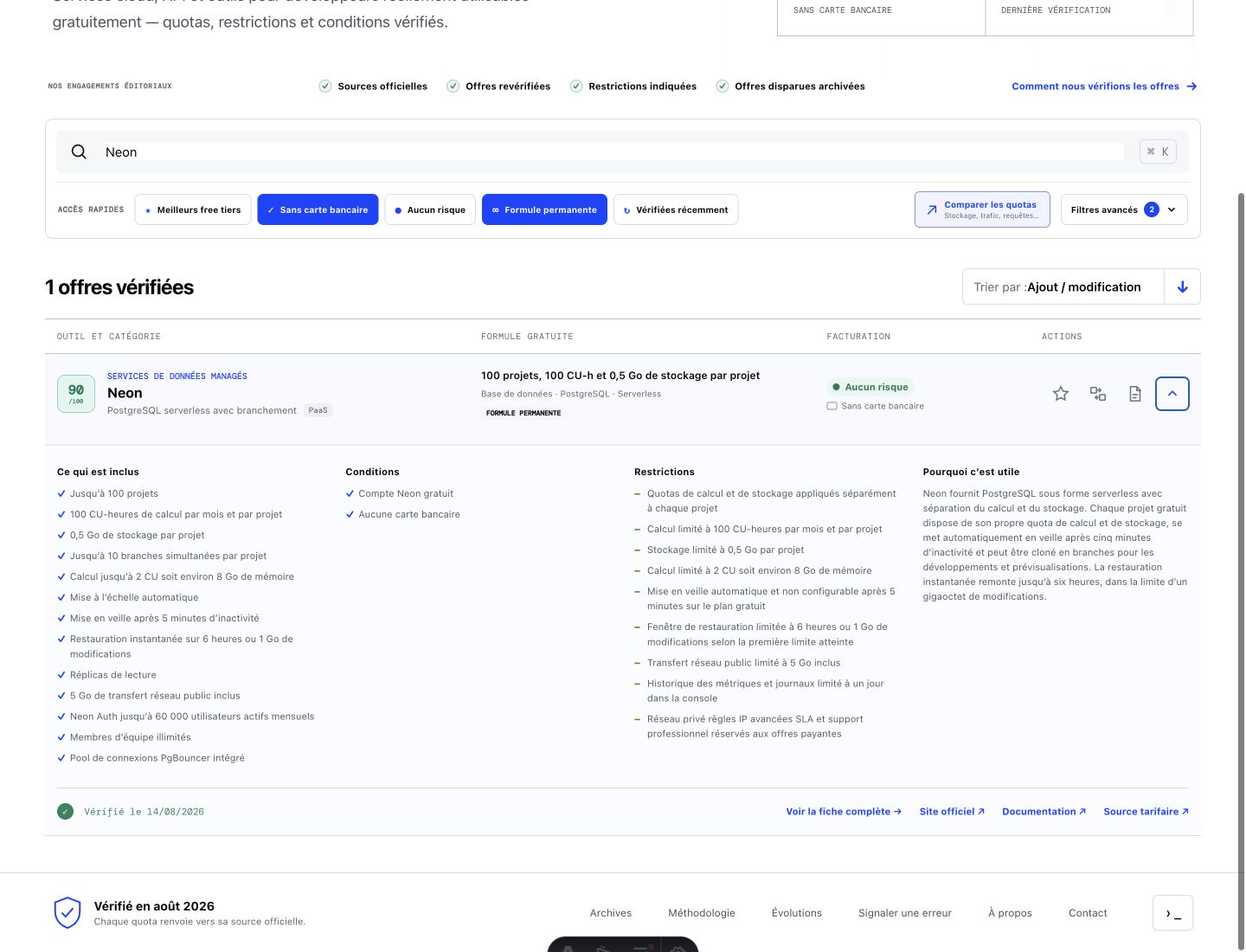Expand Filtres avancés dropdown
1246x952 pixels.
point(1124,209)
